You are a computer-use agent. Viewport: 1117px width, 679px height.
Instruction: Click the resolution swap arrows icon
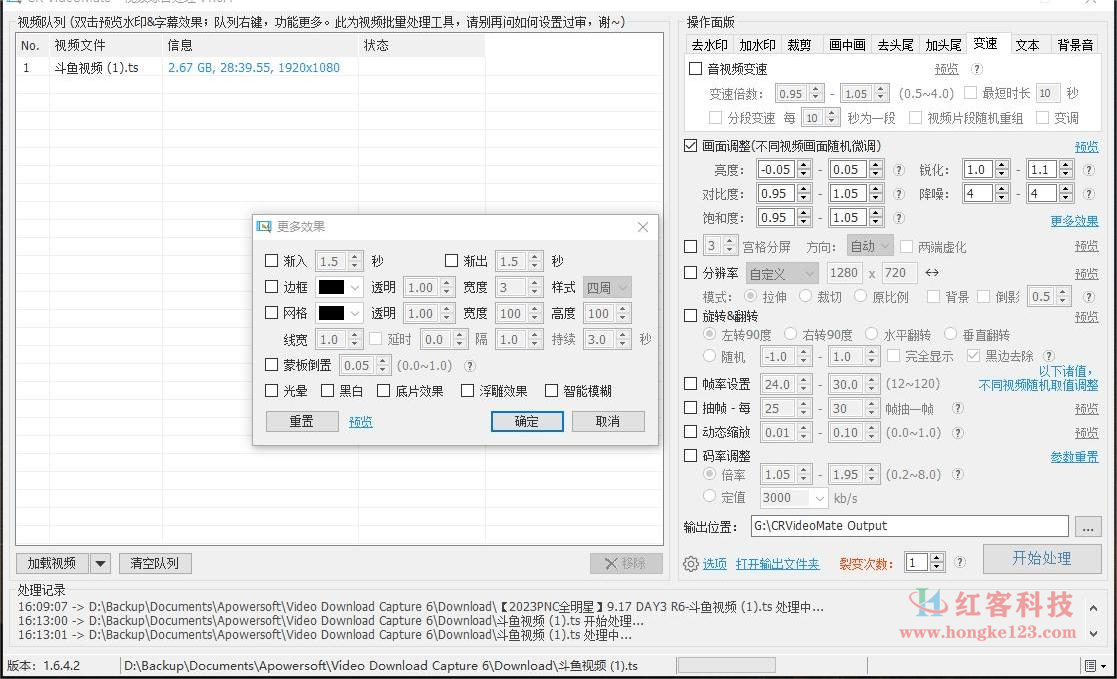[932, 272]
